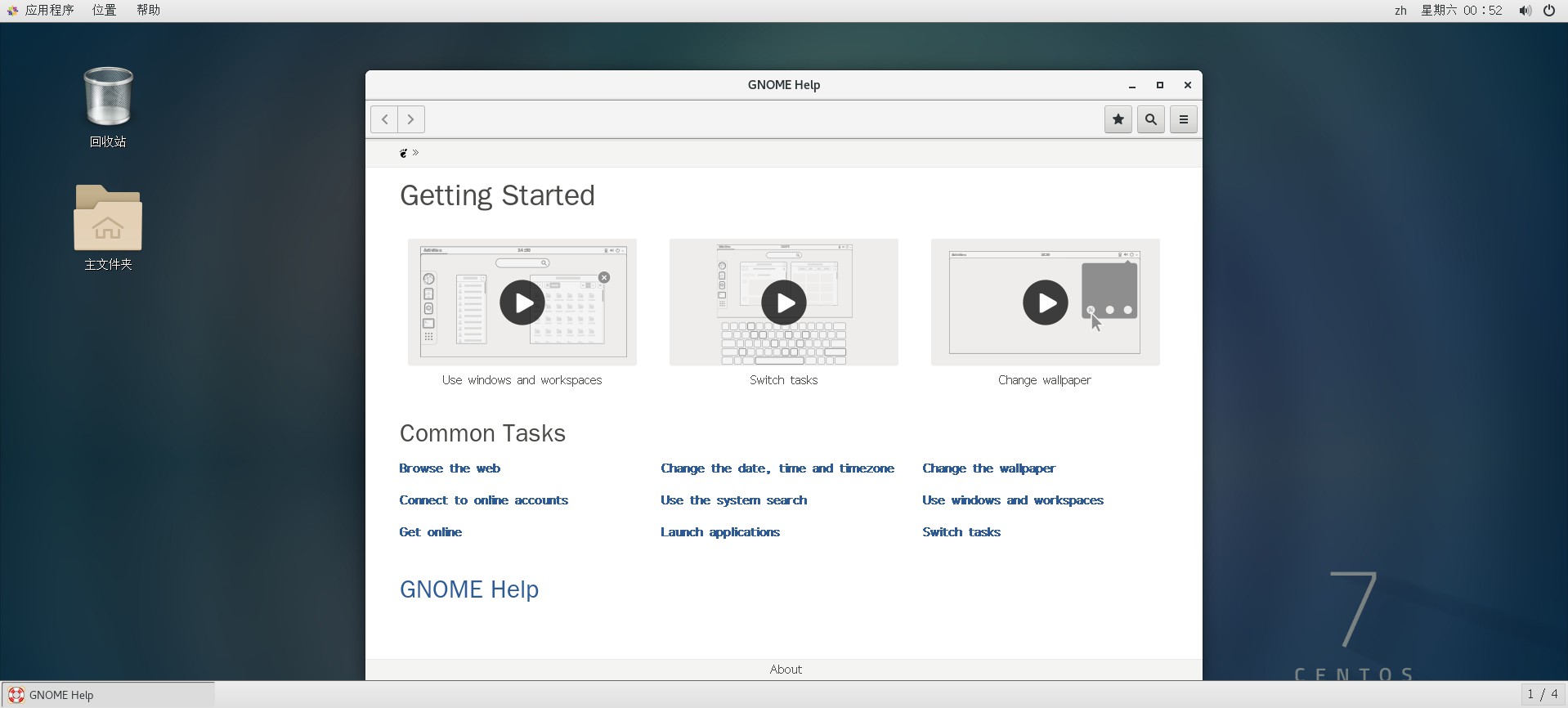
Task: Play the Change wallpaper video
Action: tap(1046, 302)
